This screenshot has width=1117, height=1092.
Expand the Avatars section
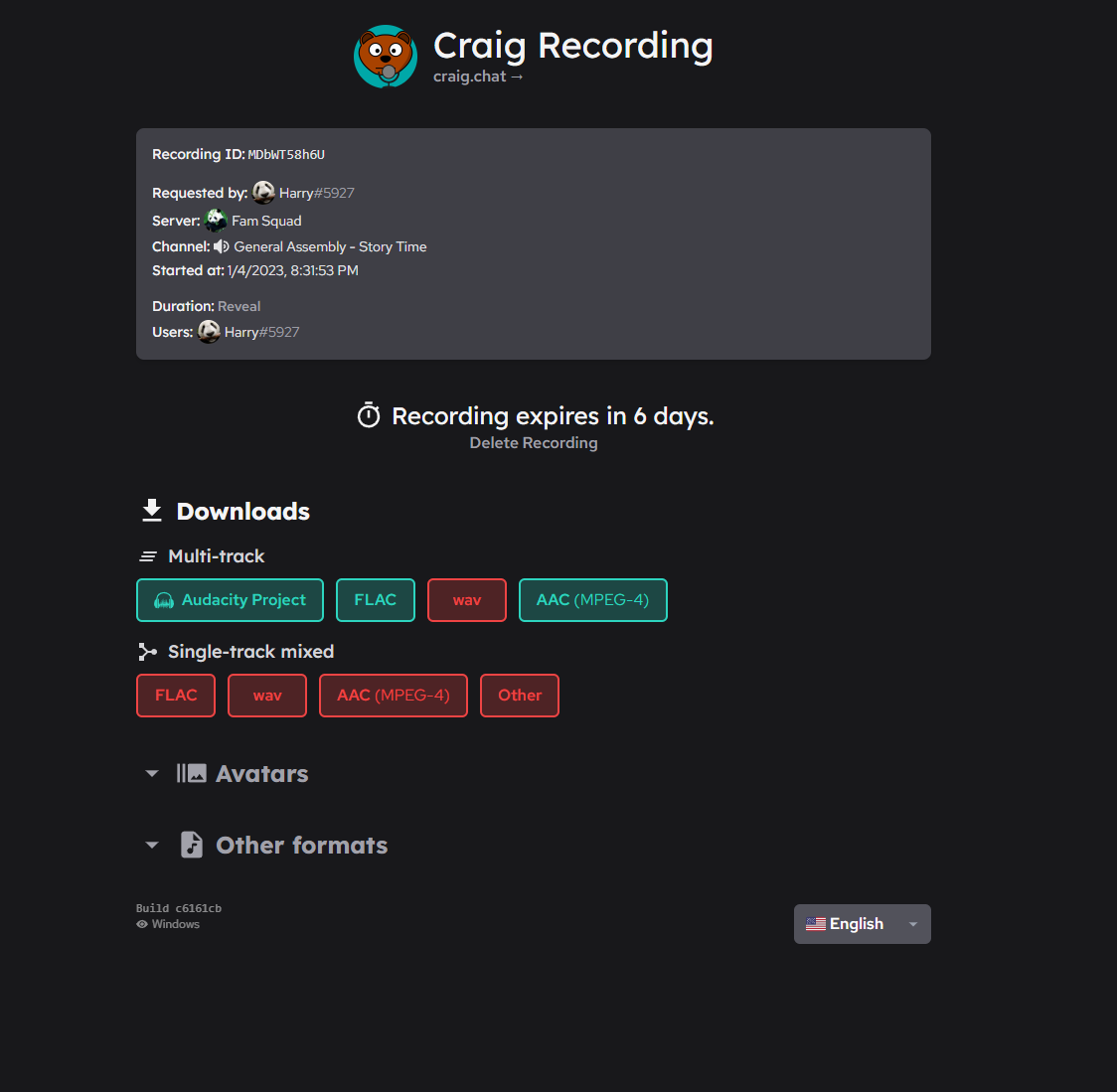pyautogui.click(x=151, y=773)
